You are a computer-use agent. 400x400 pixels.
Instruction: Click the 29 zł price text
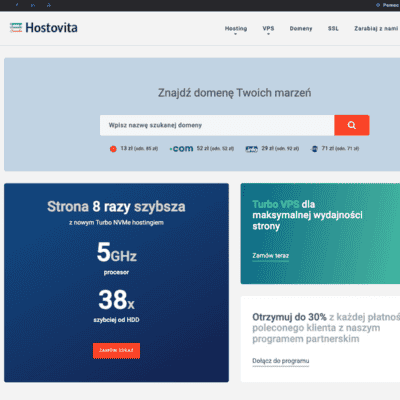tap(280, 148)
